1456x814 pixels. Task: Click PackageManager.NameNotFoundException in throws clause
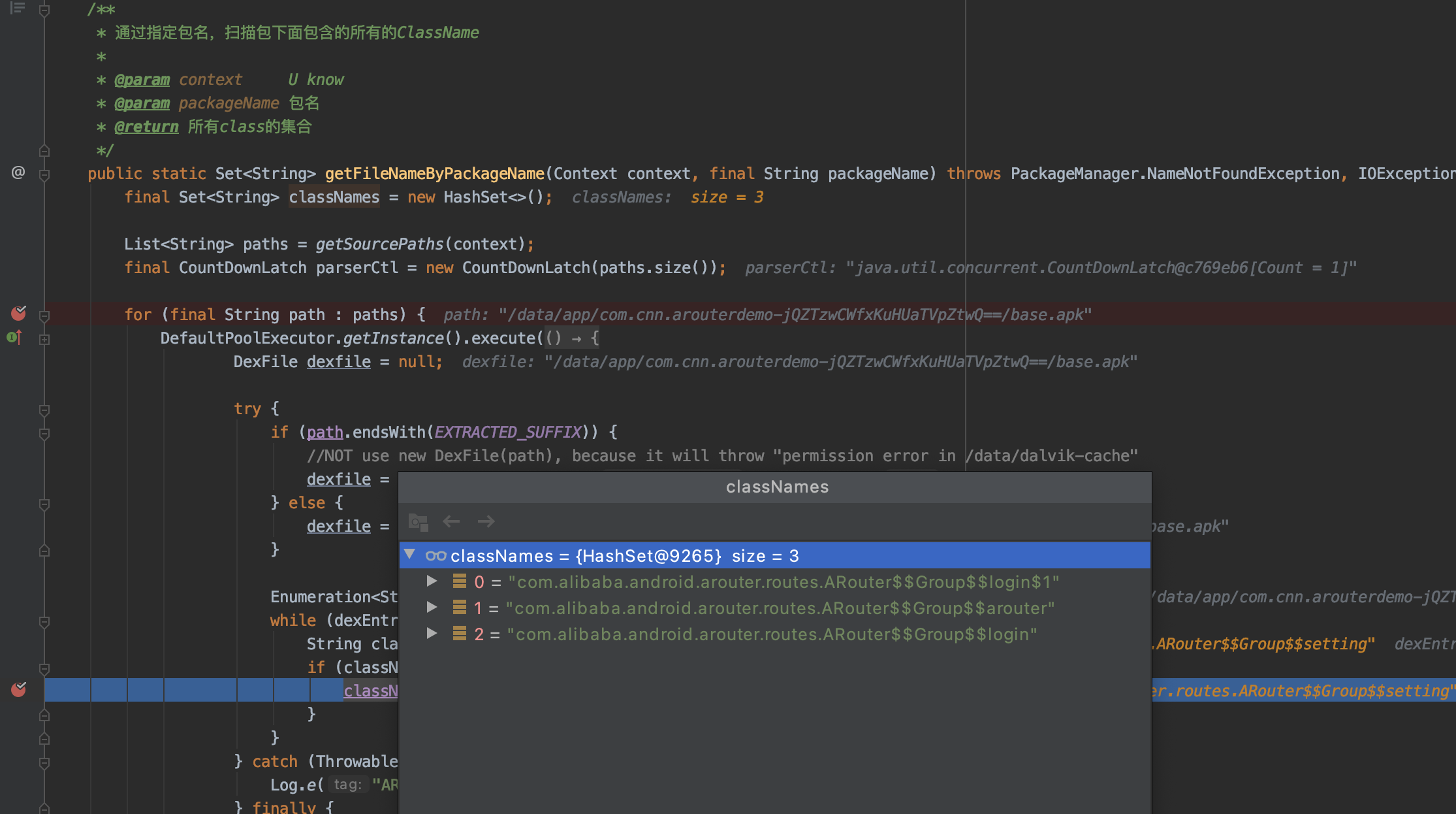click(1175, 174)
